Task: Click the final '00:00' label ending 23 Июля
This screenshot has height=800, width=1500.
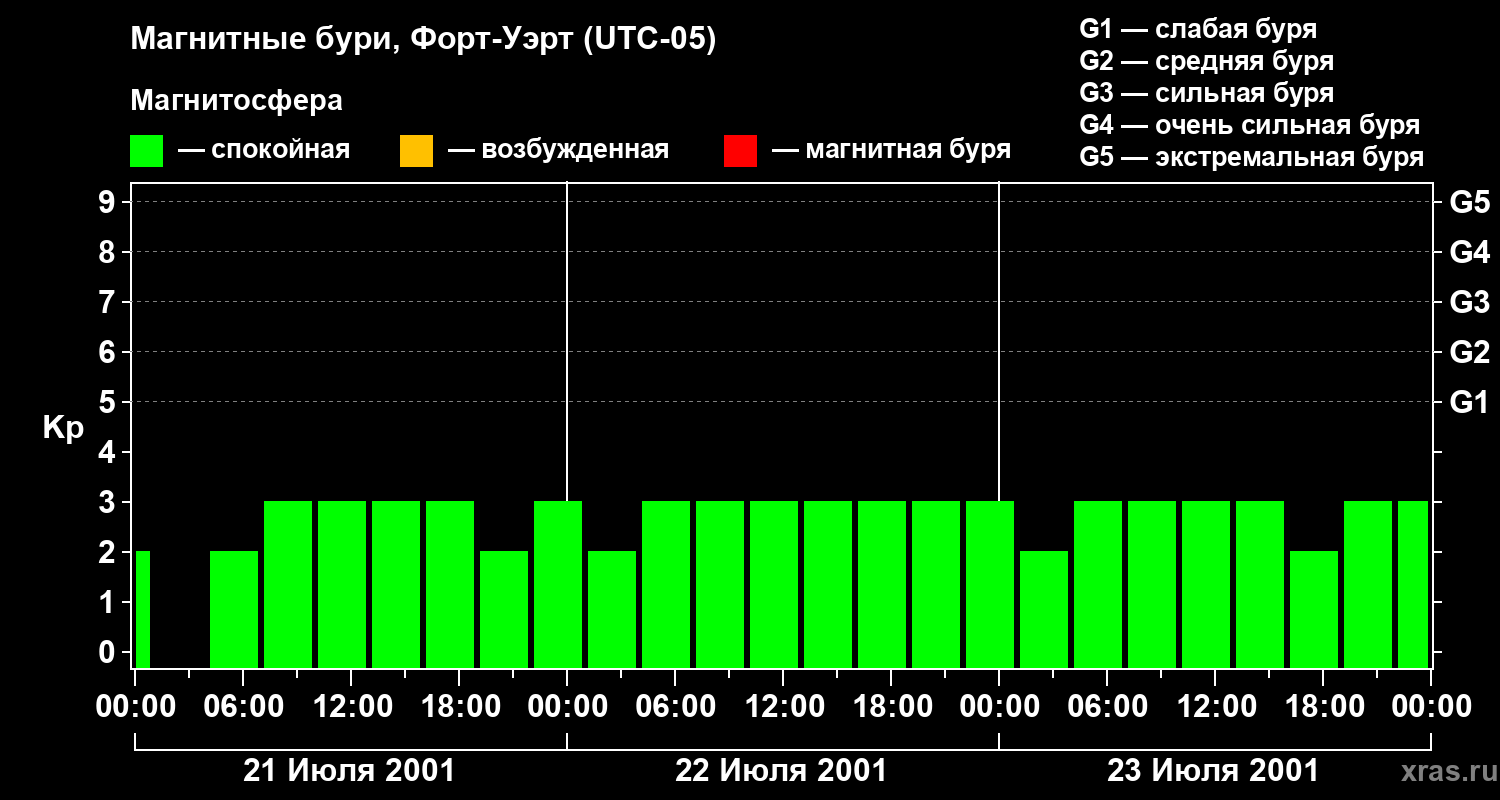Action: (1431, 706)
